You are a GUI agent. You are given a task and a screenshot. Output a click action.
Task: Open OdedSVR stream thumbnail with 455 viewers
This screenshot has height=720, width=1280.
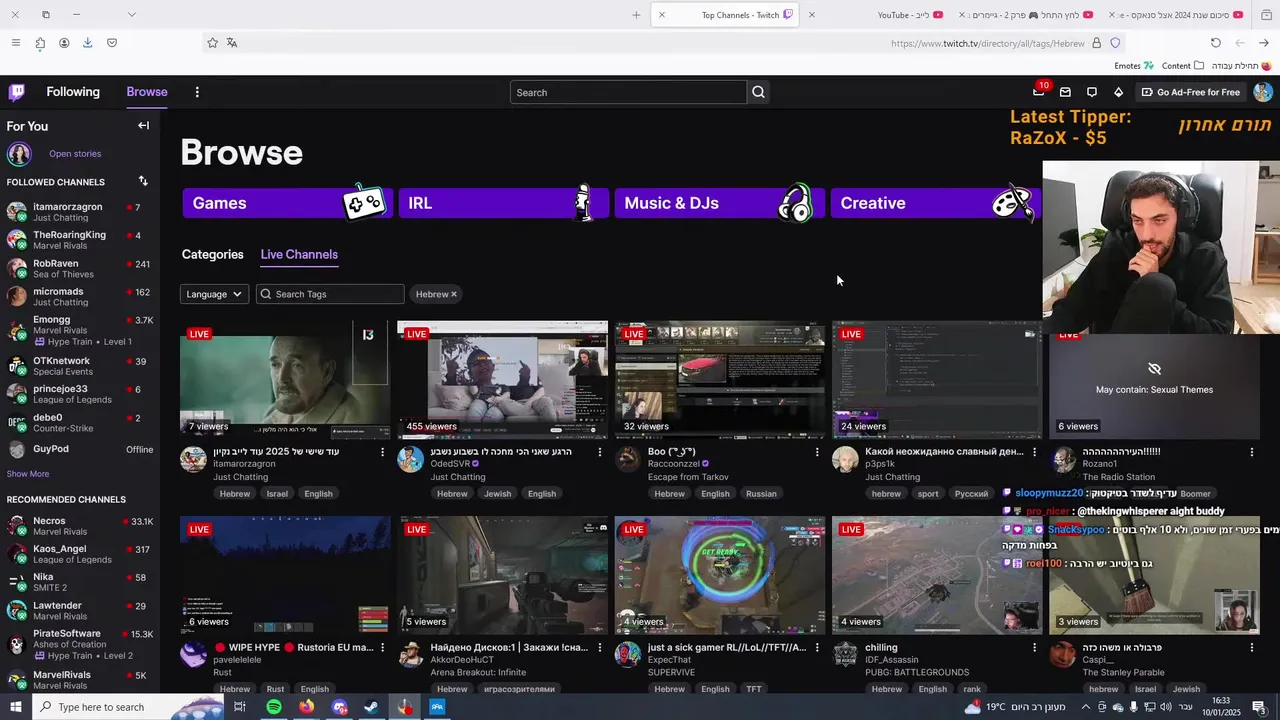click(502, 380)
